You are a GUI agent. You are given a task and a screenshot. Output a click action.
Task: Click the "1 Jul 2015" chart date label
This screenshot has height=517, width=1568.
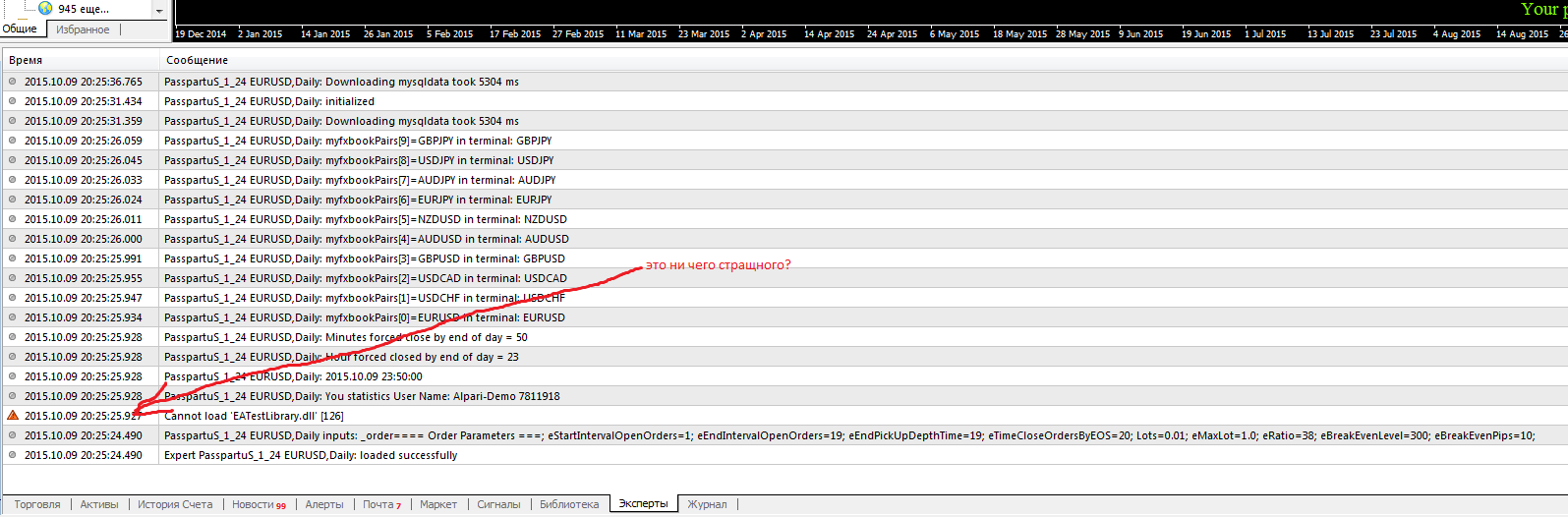pyautogui.click(x=1265, y=33)
